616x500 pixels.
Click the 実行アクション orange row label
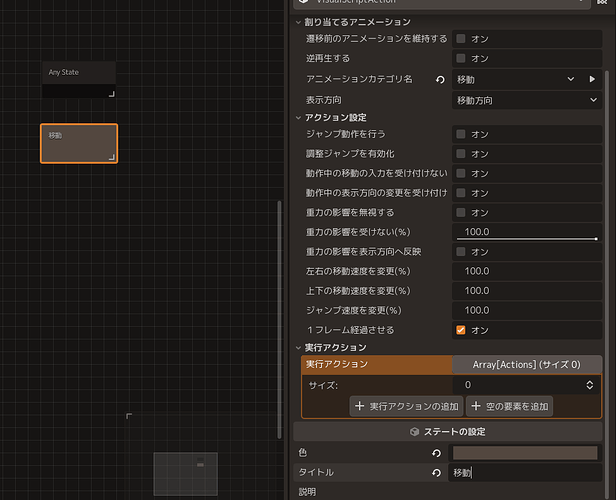(x=337, y=364)
